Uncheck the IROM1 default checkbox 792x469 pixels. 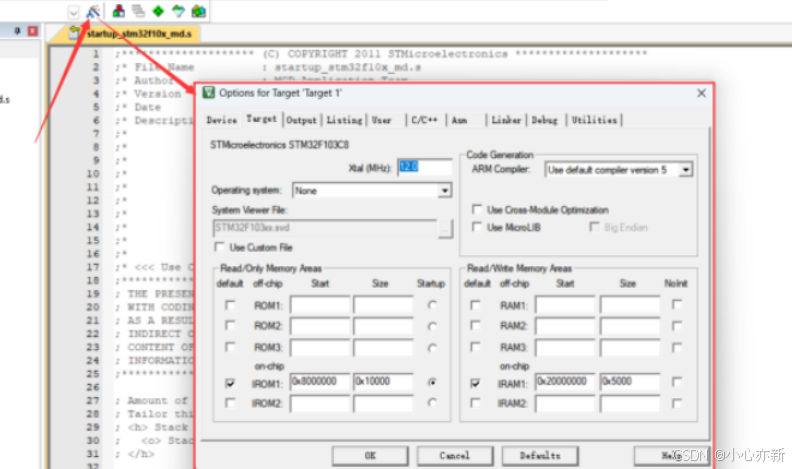[x=230, y=383]
